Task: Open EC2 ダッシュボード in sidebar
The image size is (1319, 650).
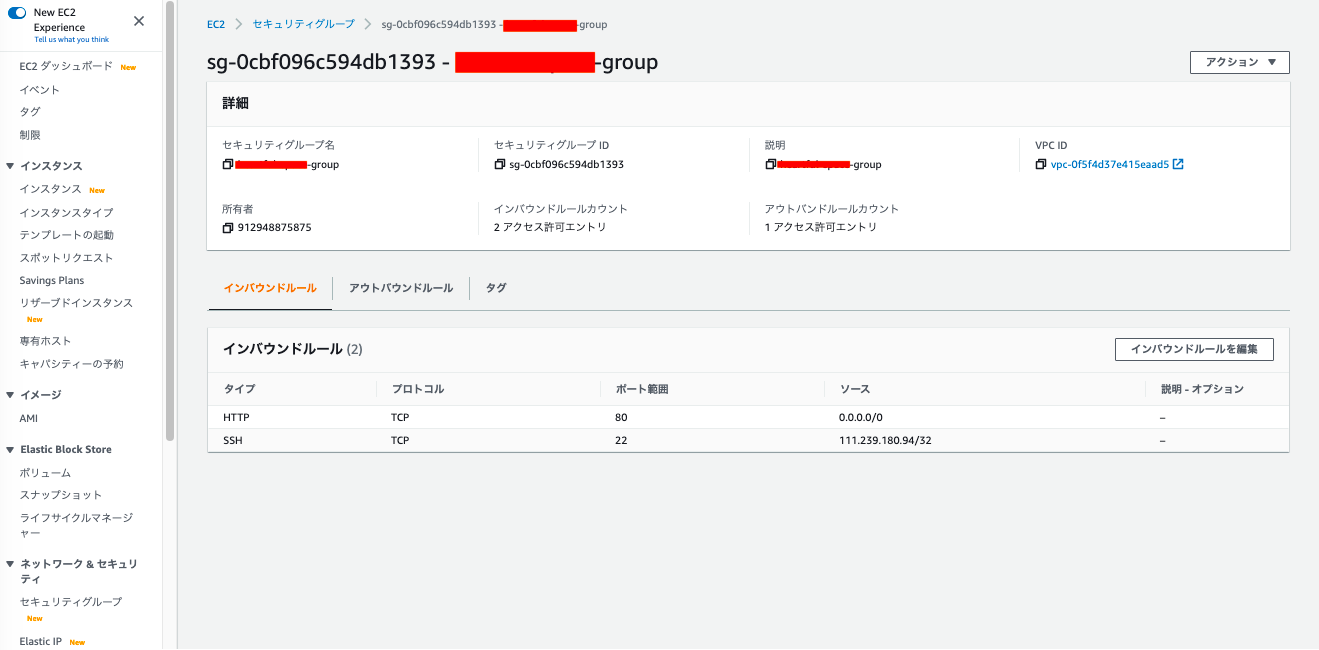Action: (x=66, y=67)
